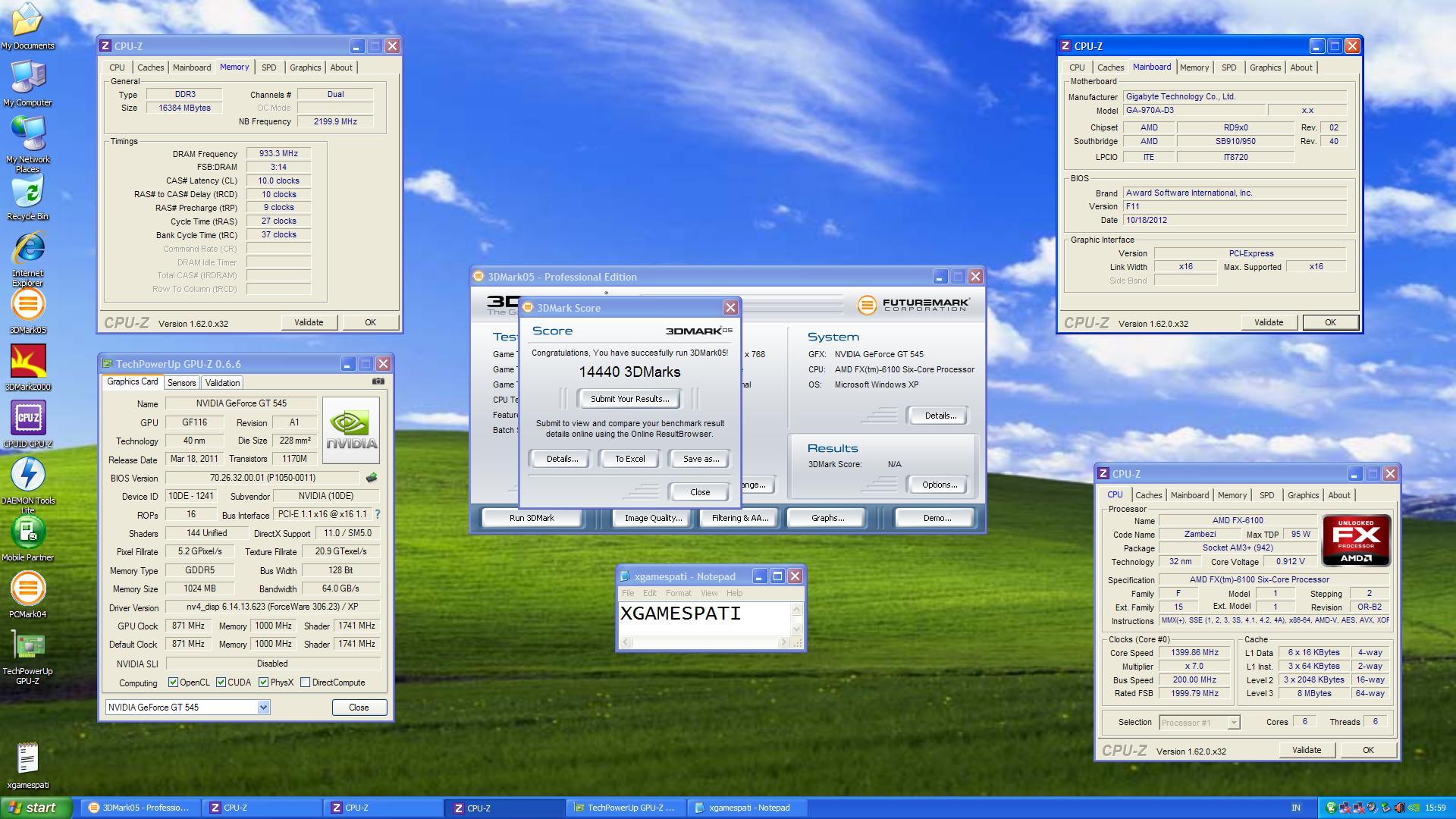This screenshot has width=1456, height=819.
Task: Open the Recycle Bin icon
Action: point(27,196)
